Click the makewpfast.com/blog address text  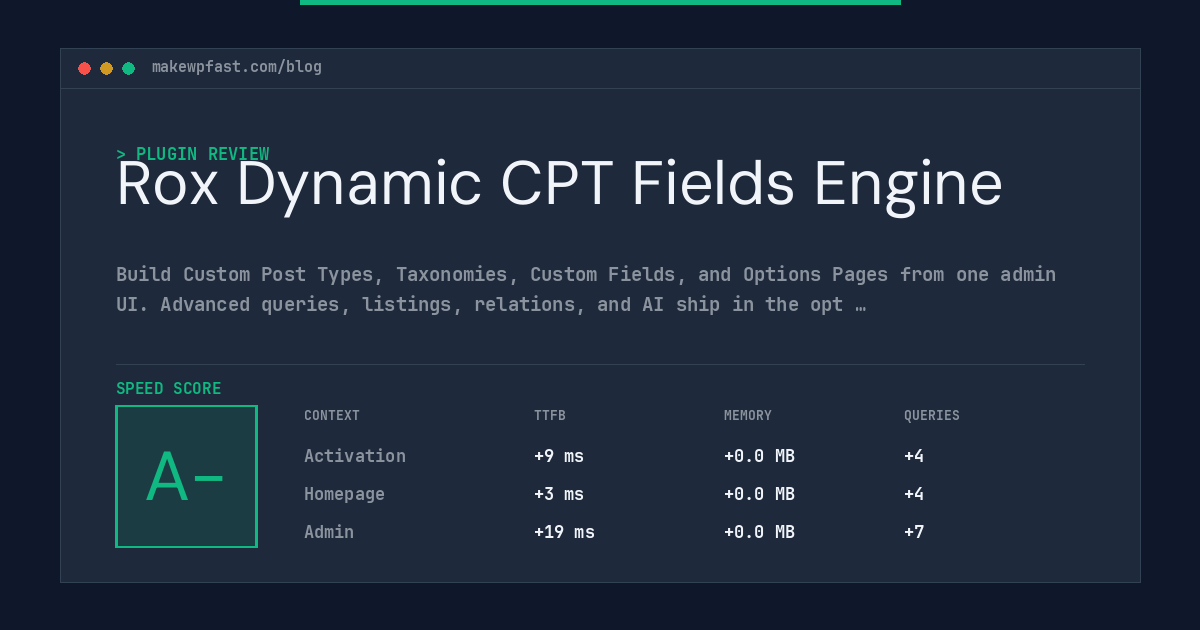pos(237,67)
